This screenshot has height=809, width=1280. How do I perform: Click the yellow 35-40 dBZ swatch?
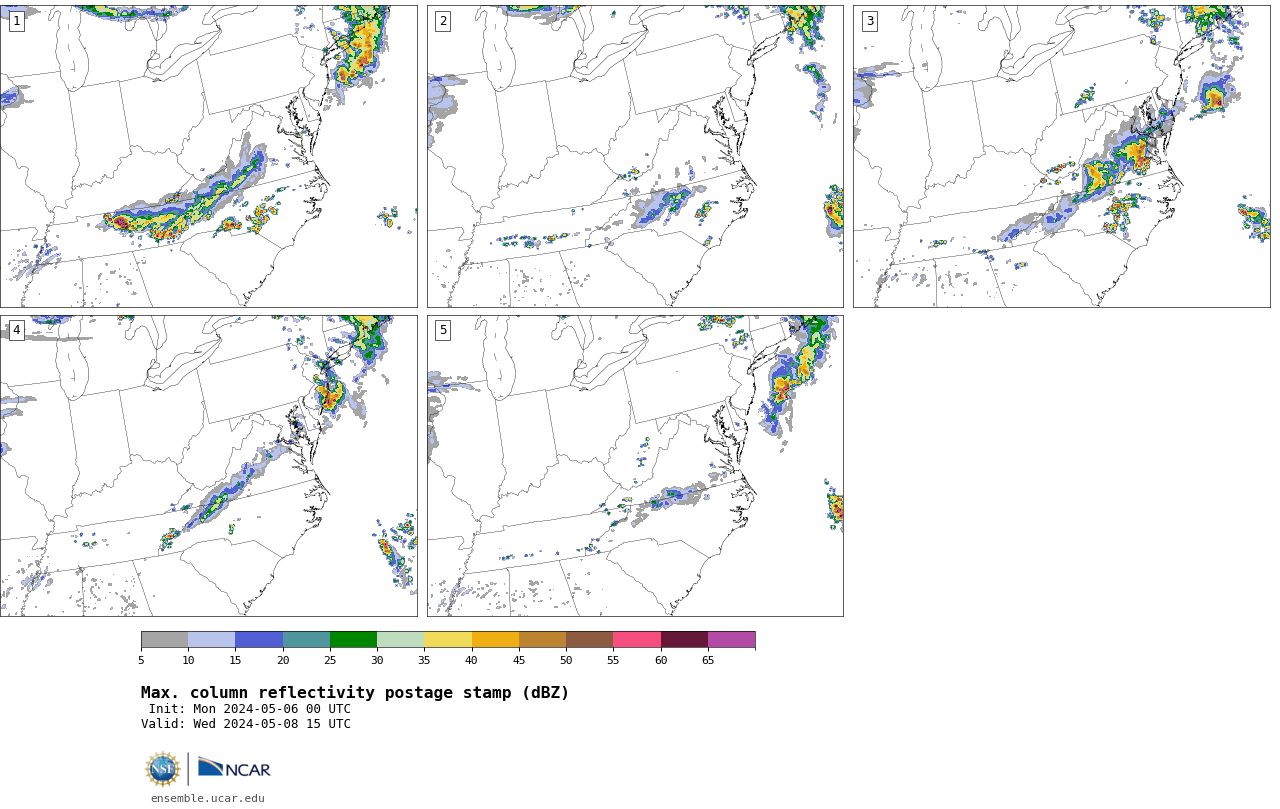[x=448, y=640]
